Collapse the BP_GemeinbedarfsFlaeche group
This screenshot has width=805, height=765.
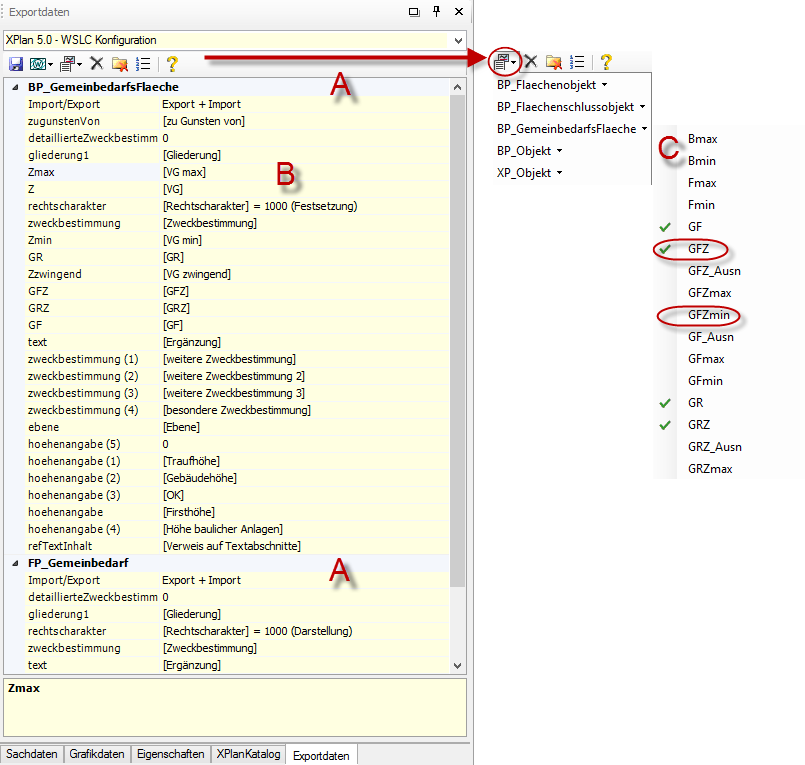[x=15, y=88]
